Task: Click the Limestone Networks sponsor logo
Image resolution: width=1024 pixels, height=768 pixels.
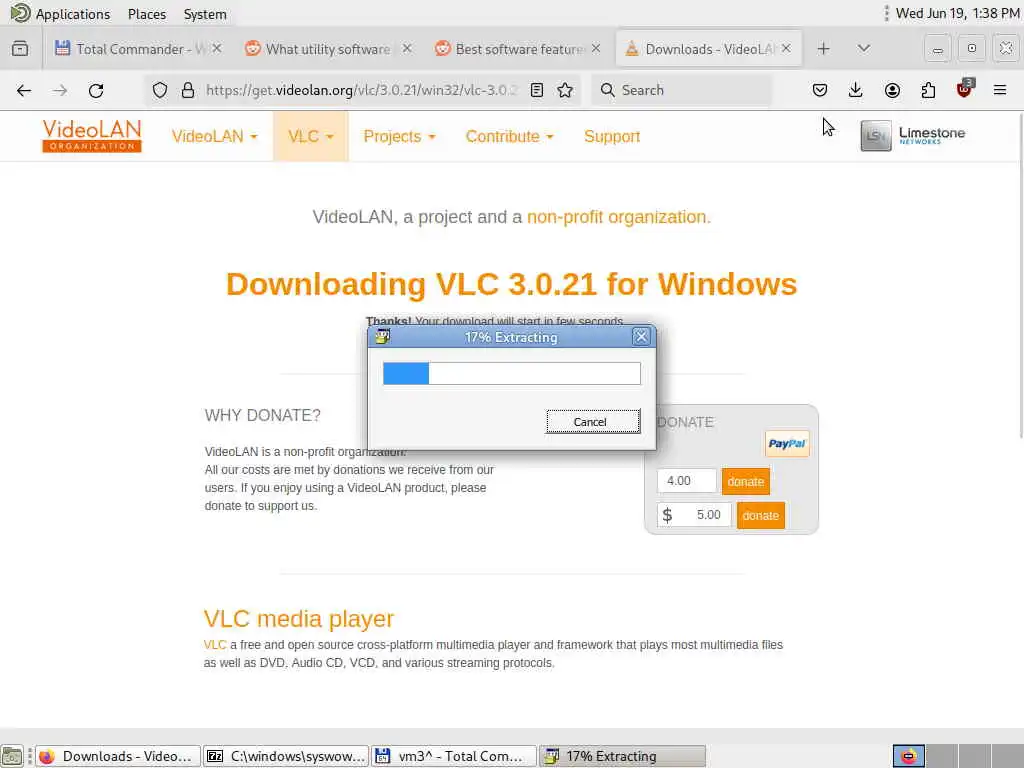Action: [x=912, y=135]
